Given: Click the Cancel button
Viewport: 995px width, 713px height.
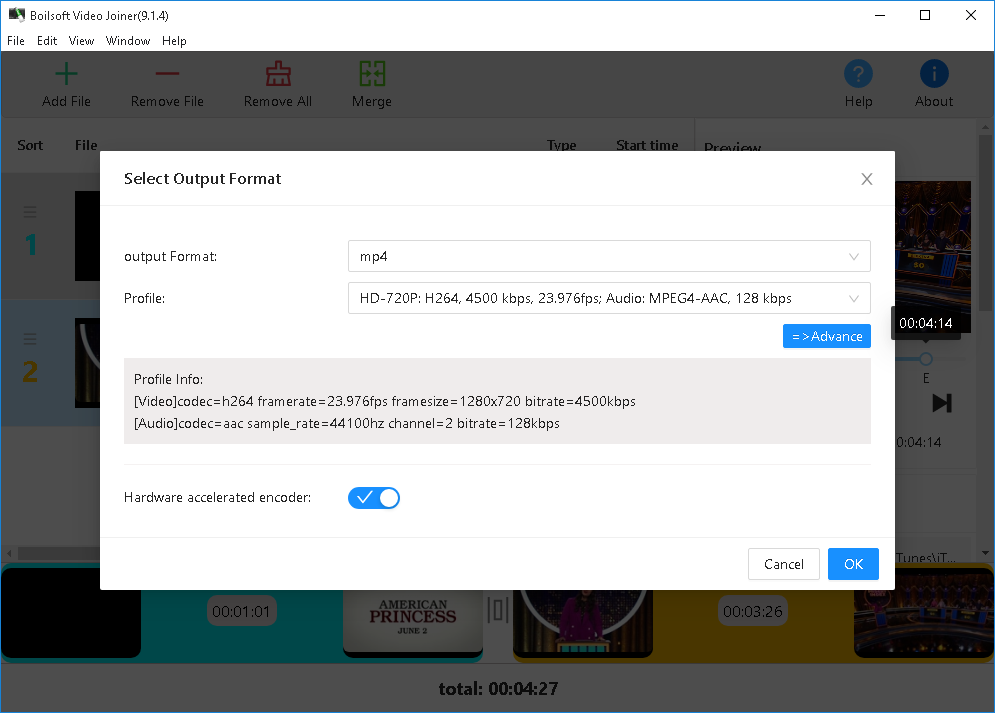Looking at the screenshot, I should [x=784, y=564].
